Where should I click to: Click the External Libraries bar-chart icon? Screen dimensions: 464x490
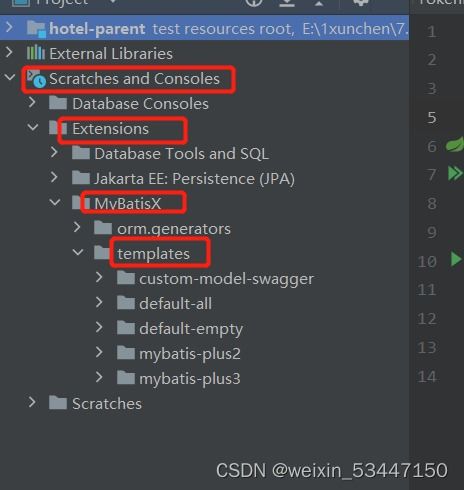pos(36,53)
